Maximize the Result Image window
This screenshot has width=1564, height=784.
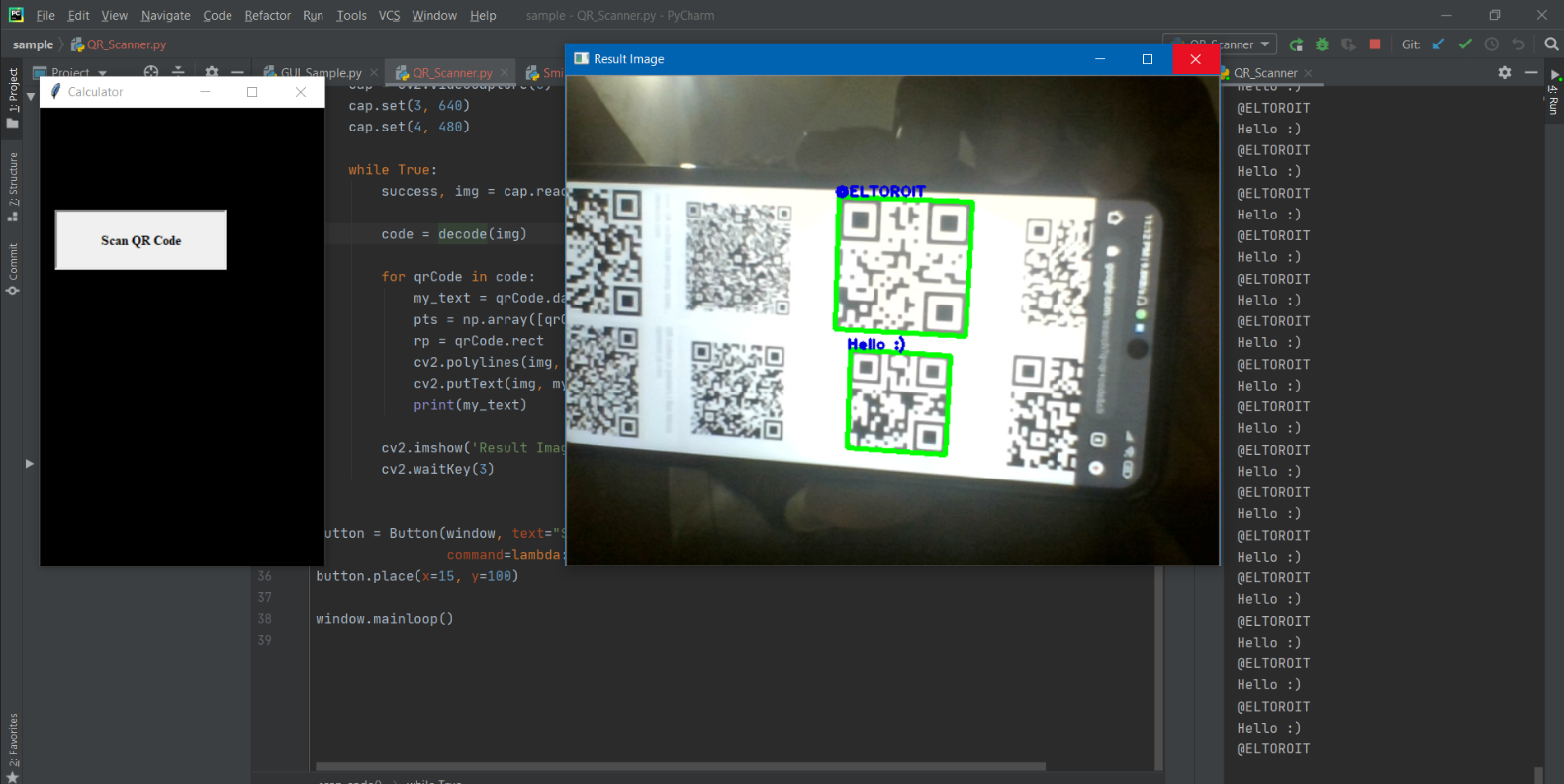tap(1148, 59)
